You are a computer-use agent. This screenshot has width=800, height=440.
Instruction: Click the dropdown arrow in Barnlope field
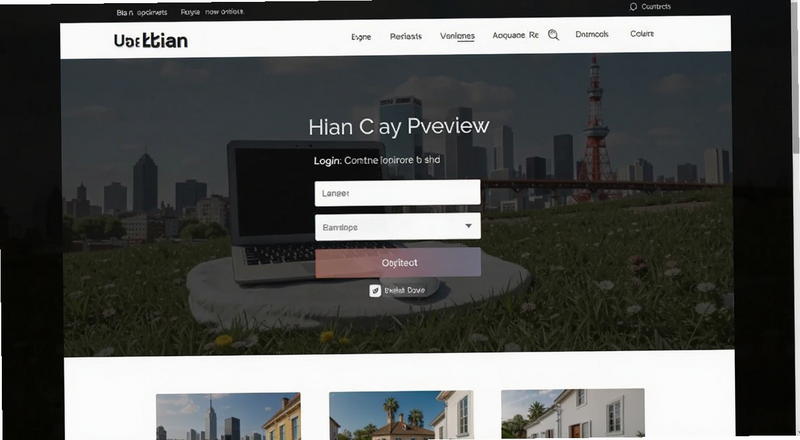tap(468, 226)
